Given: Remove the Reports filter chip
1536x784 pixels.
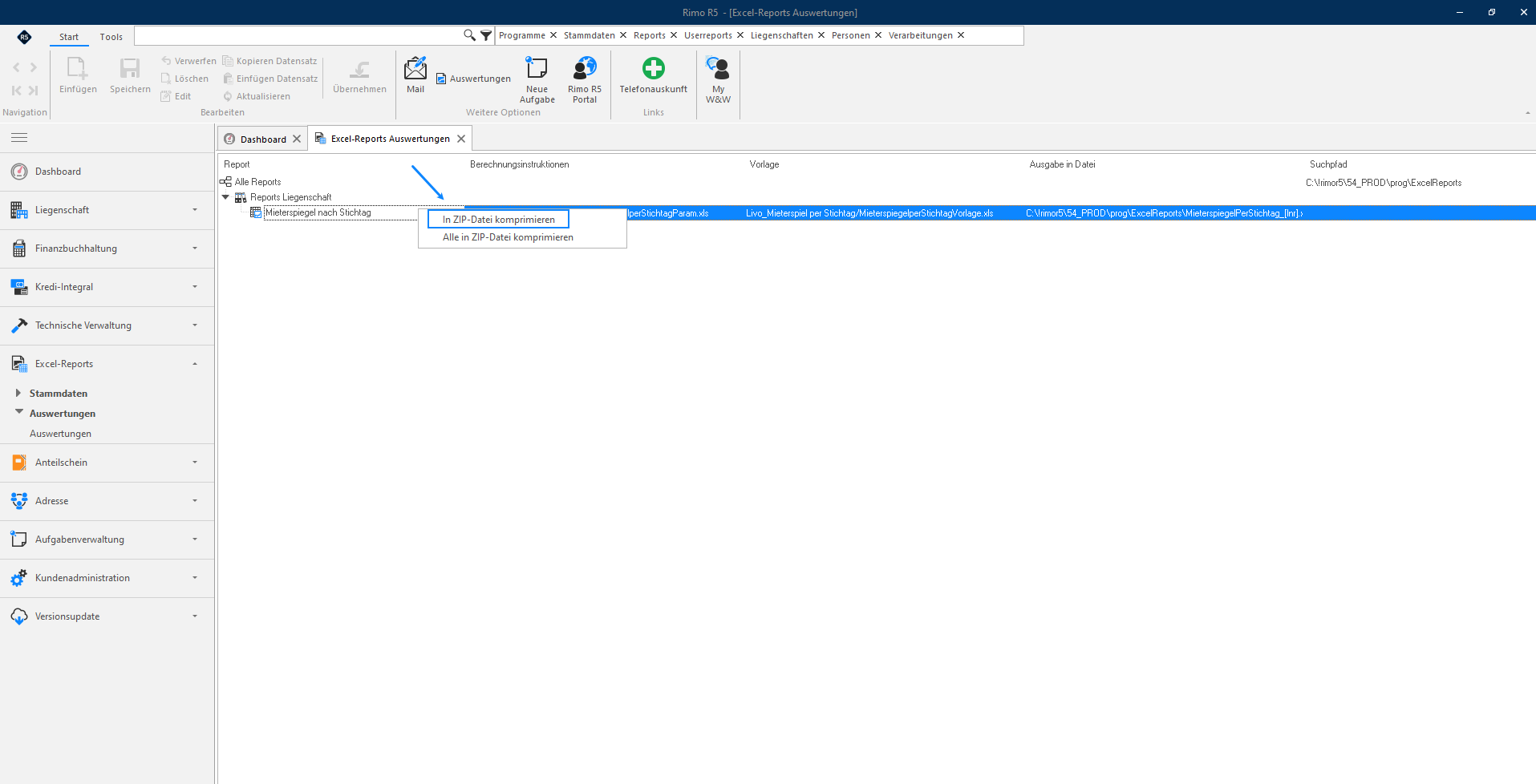Looking at the screenshot, I should coord(674,35).
